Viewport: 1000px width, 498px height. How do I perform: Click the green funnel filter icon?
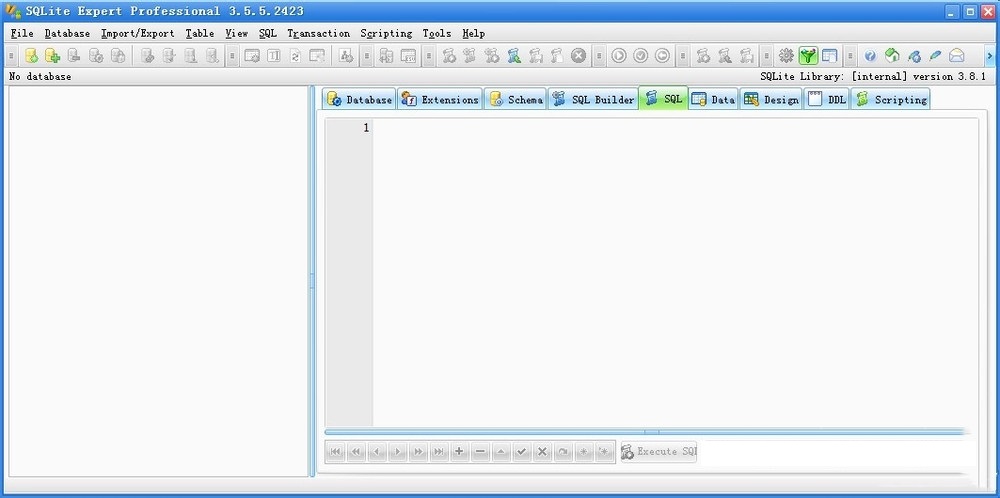pos(808,56)
